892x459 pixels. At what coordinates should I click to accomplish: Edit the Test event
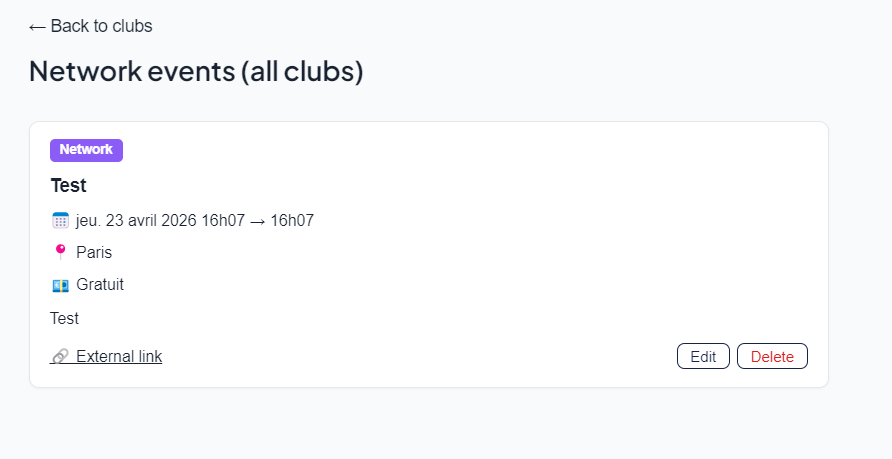click(703, 356)
